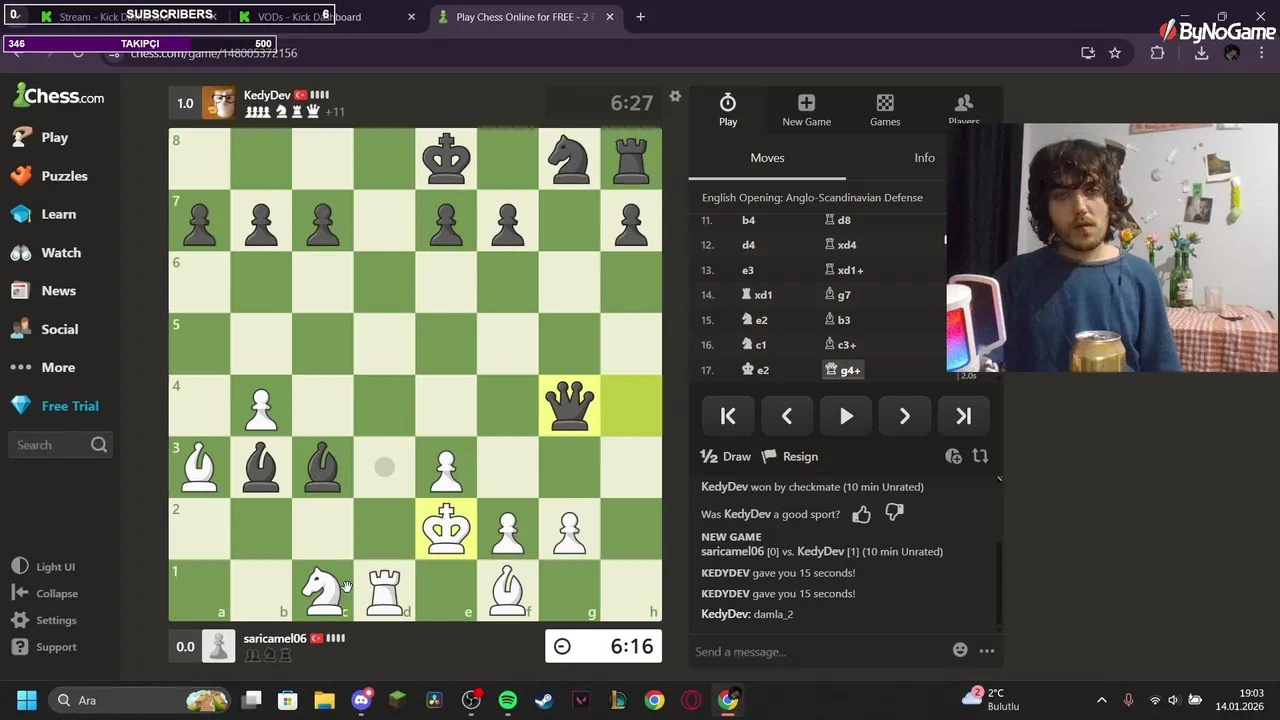Click the white rook on d1
Screen dimensions: 1280x720
point(384,590)
